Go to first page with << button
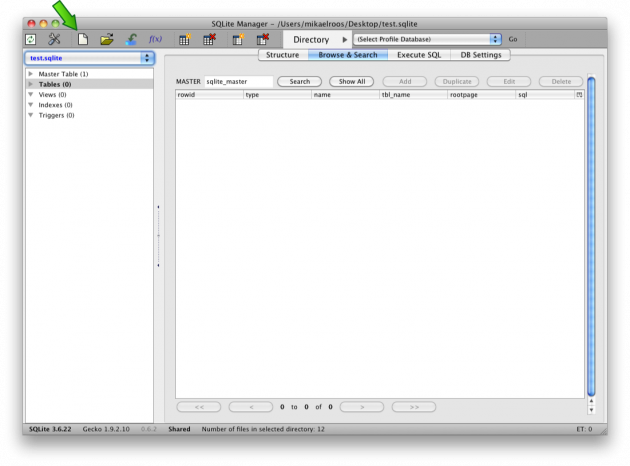 click(x=199, y=407)
